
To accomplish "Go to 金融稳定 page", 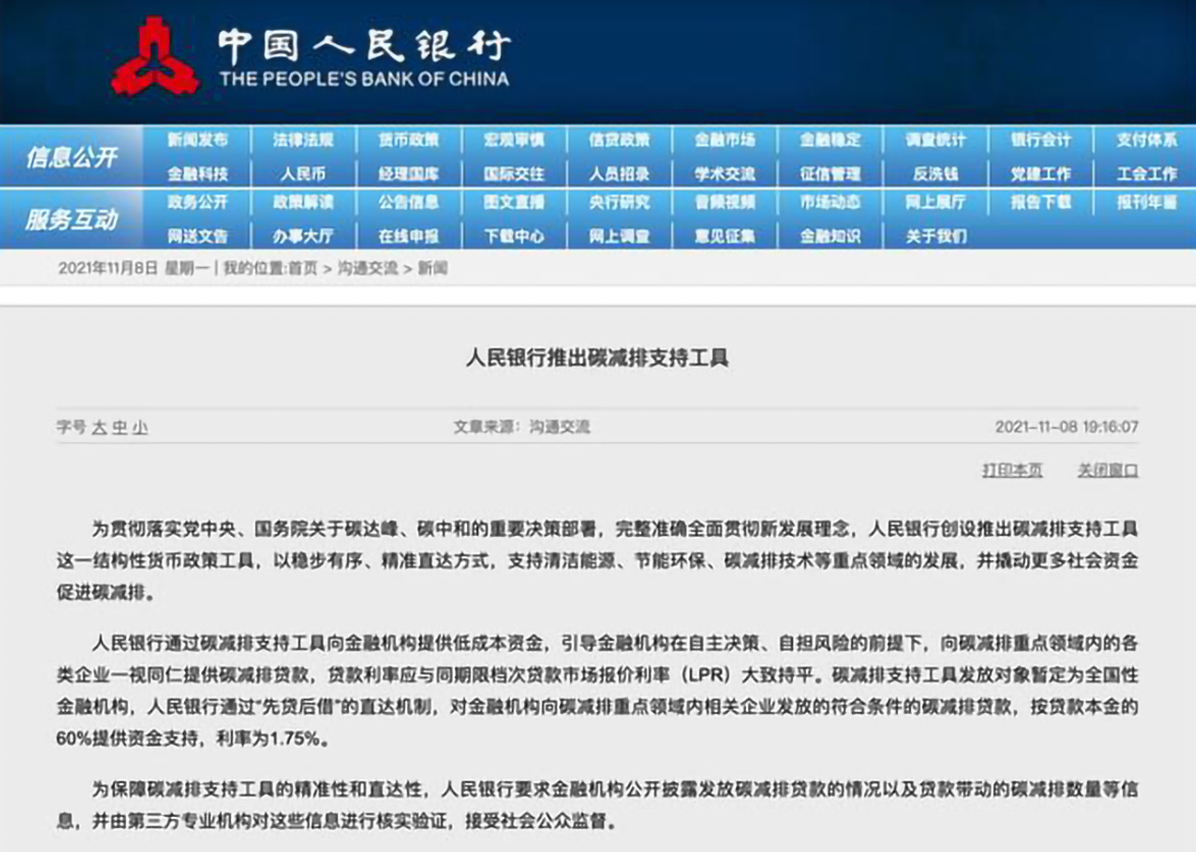I will tap(830, 140).
